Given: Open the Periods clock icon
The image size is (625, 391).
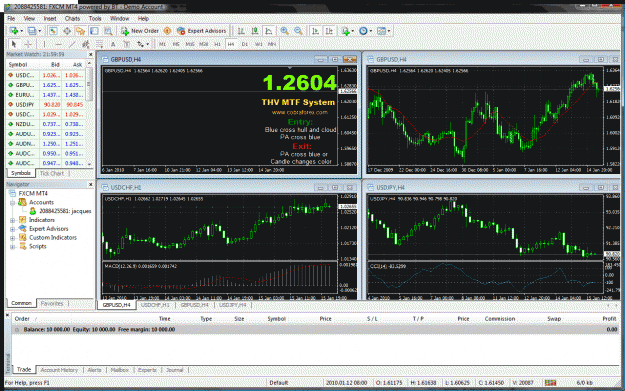Looking at the screenshot, I should 363,31.
